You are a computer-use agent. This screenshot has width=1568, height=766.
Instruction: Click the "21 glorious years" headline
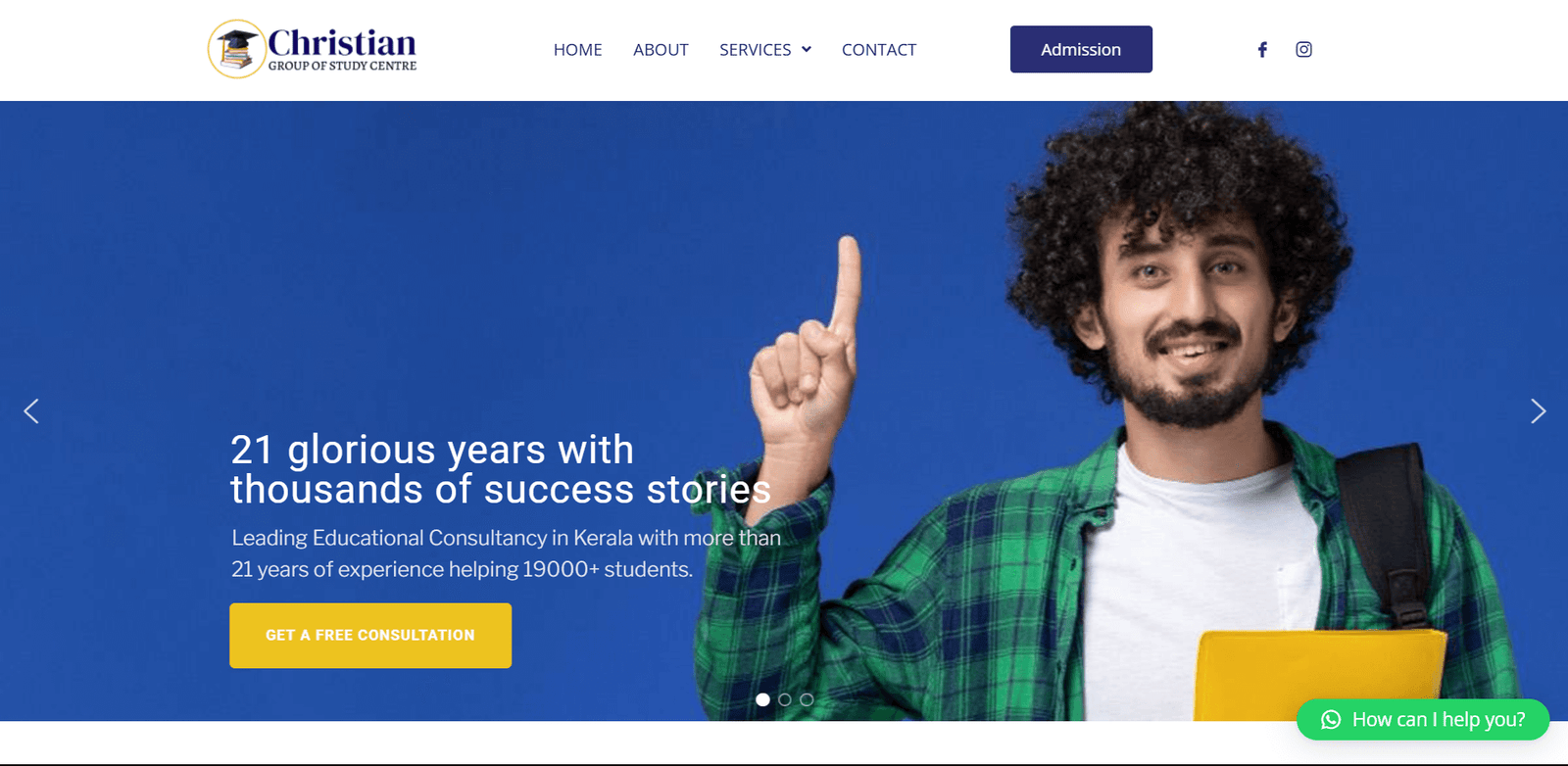click(x=501, y=469)
